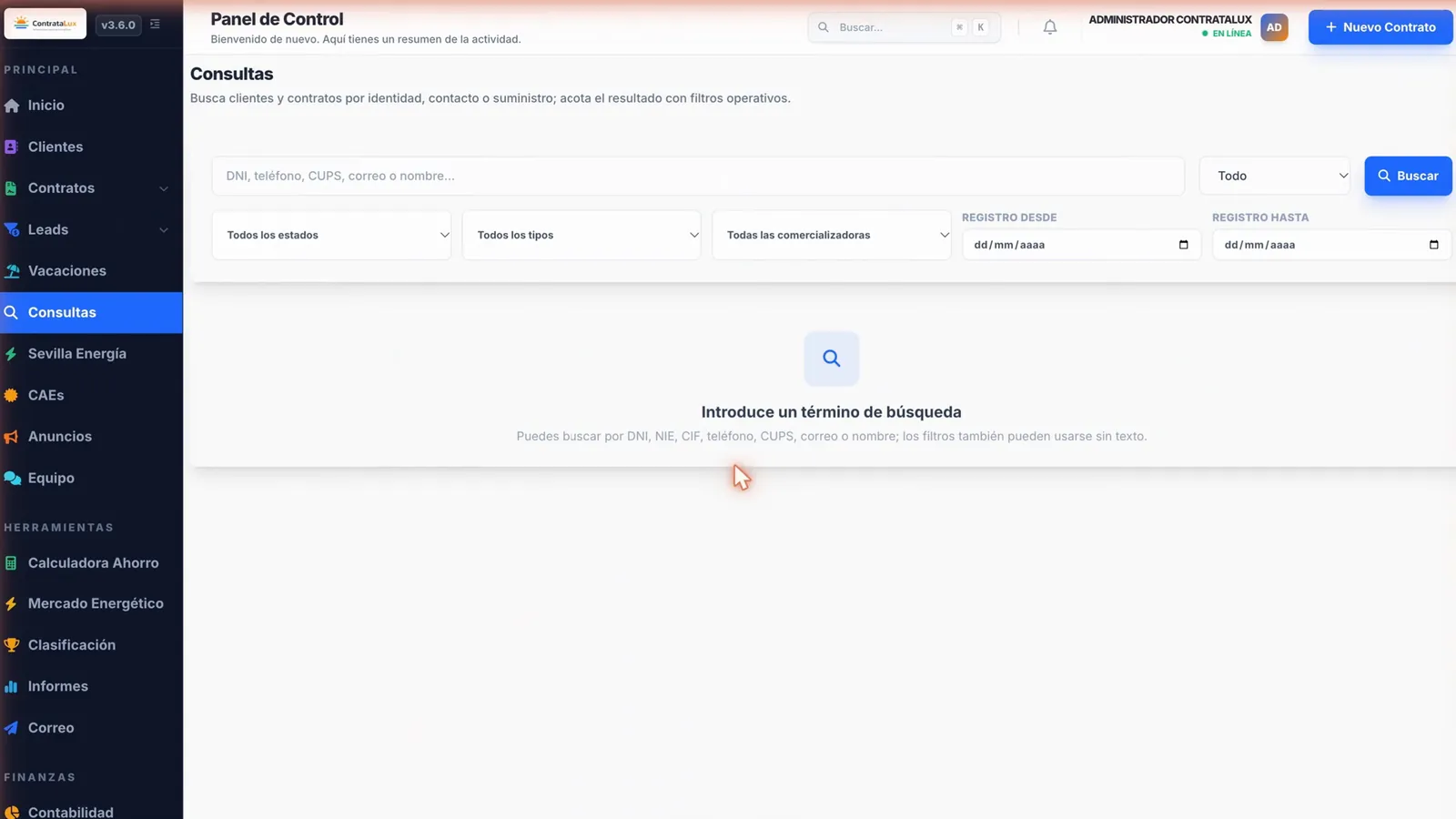Open notifications bell icon
Image resolution: width=1456 pixels, height=819 pixels.
1050,27
